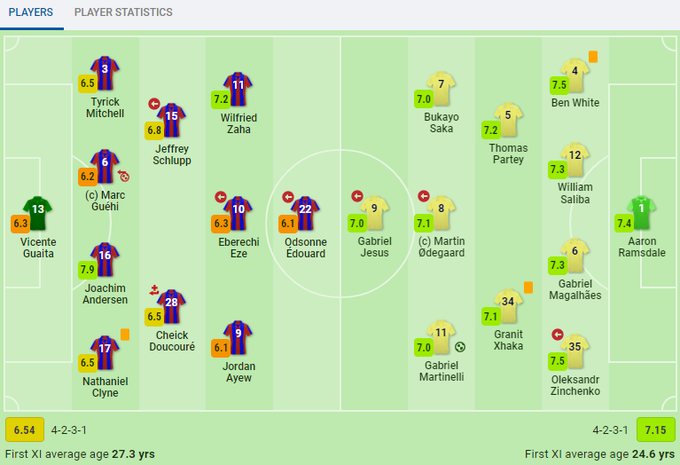Screen dimensions: 680x465
Task: Click the substitution arrow next to Odsonne Édouard
Action: coord(287,197)
